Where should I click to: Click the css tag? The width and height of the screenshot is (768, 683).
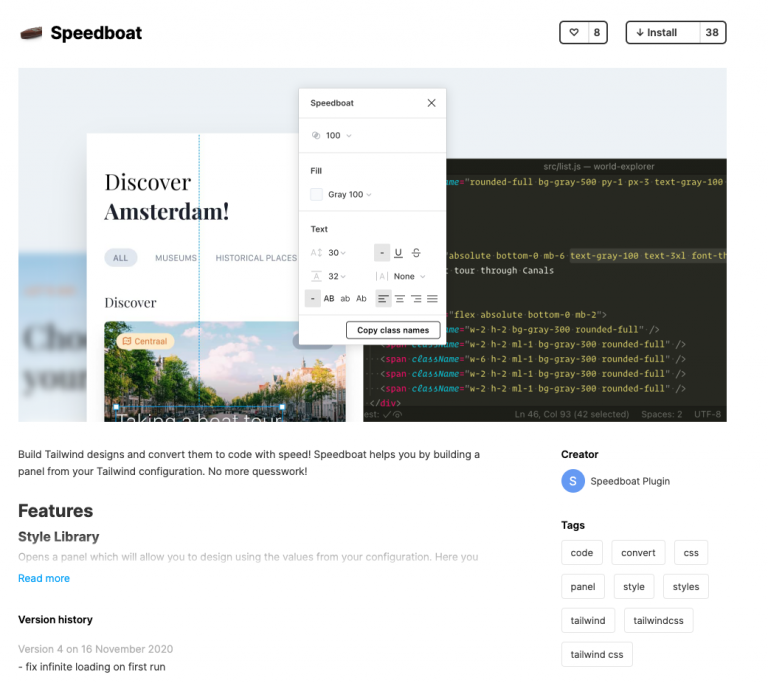(691, 553)
